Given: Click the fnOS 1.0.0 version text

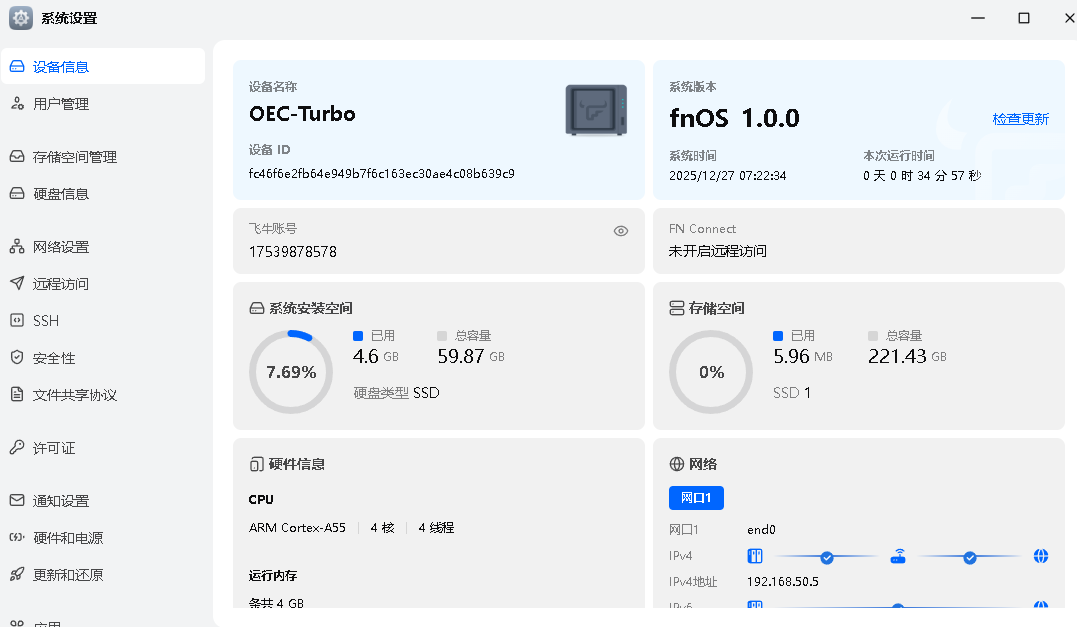Looking at the screenshot, I should point(734,118).
